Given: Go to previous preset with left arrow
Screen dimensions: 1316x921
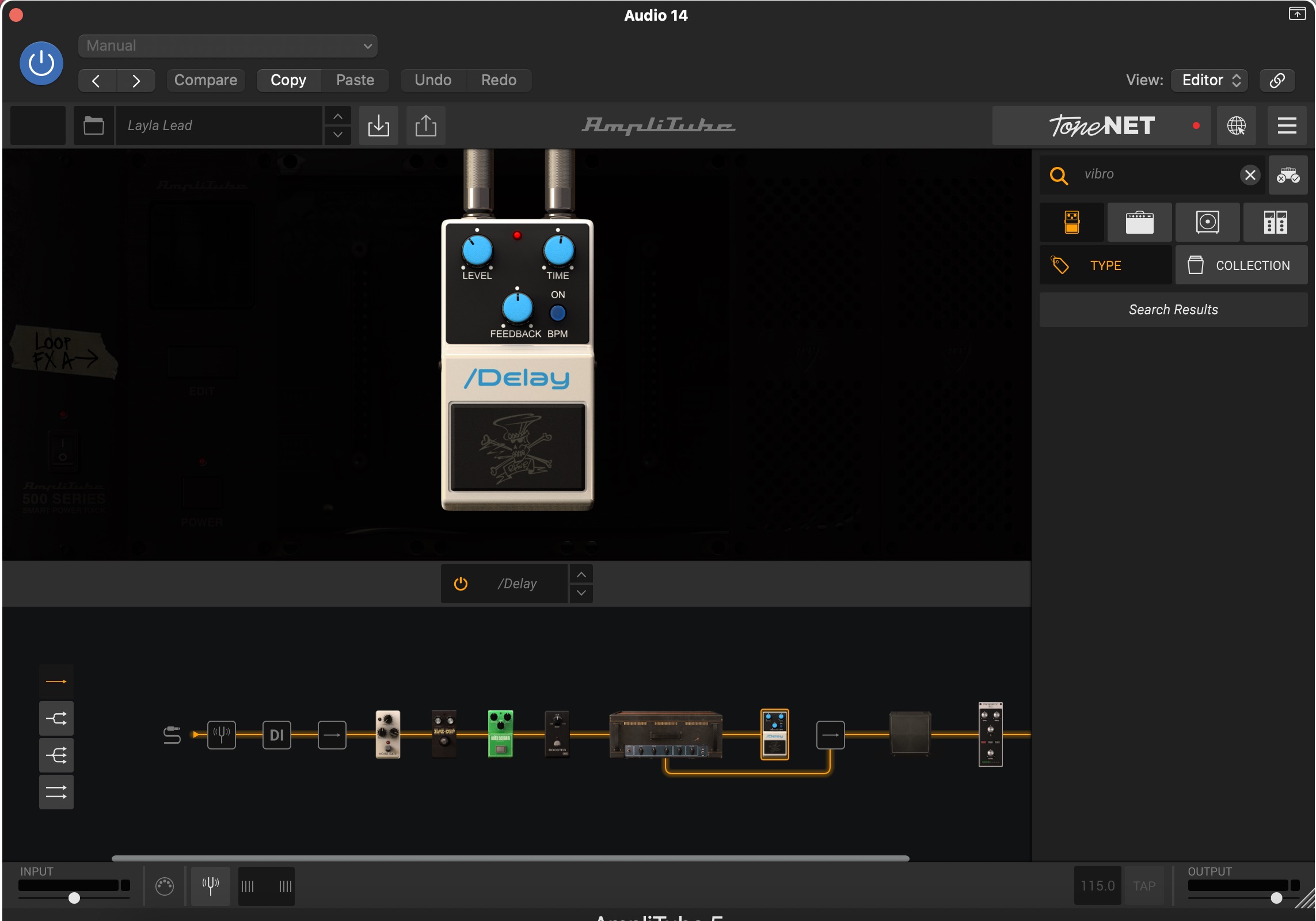Looking at the screenshot, I should coord(97,81).
